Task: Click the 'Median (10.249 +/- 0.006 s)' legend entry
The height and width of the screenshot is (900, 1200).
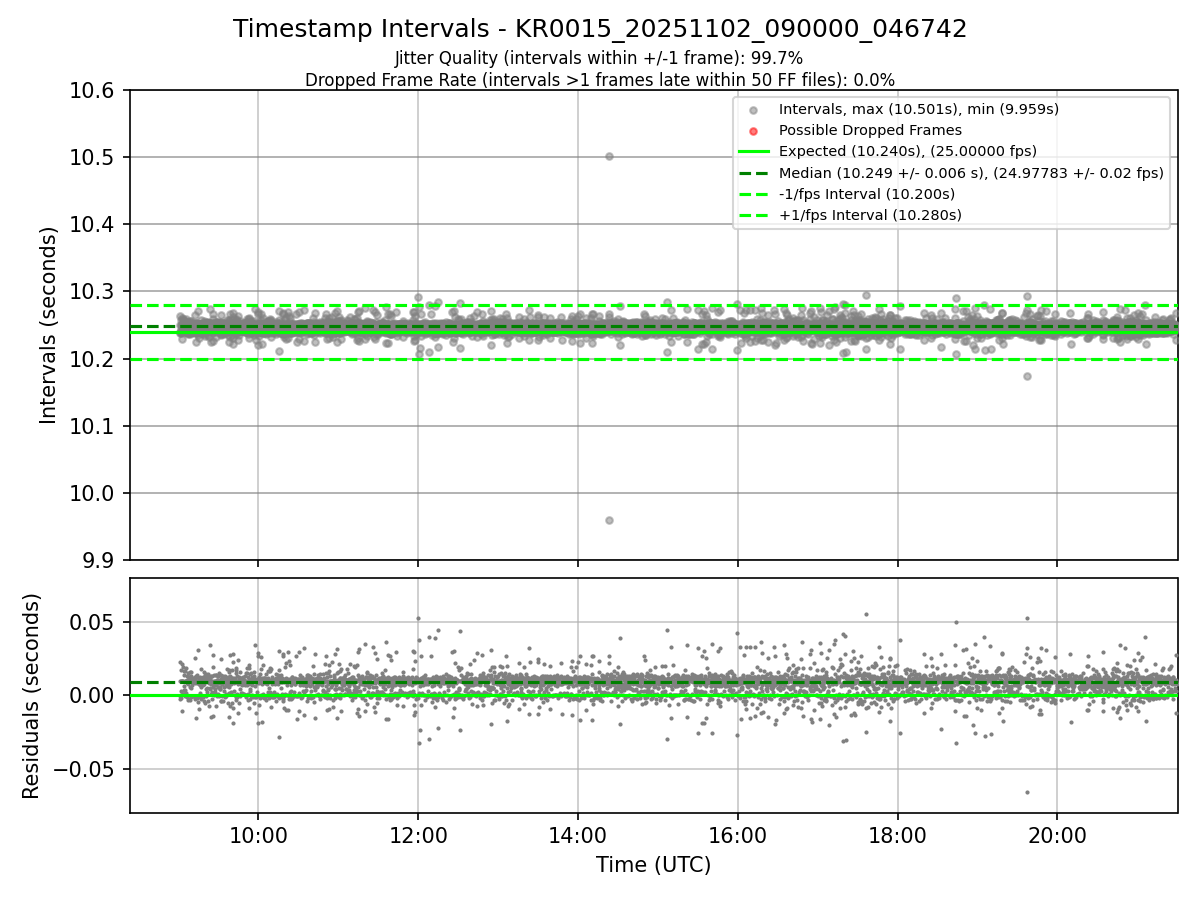Action: pyautogui.click(x=971, y=172)
